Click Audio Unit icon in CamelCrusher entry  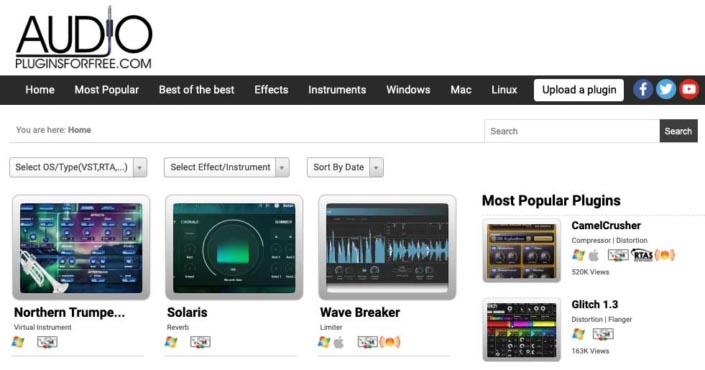pos(665,255)
